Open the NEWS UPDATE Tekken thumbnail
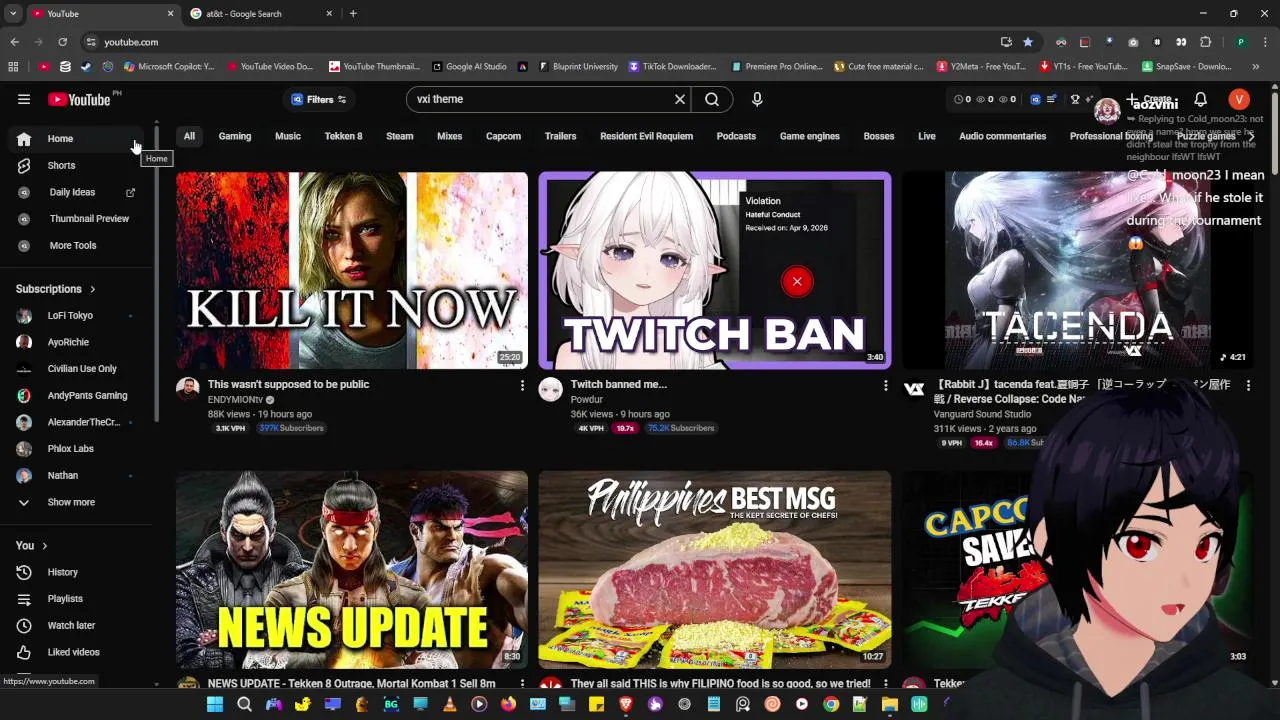The image size is (1280, 720). point(352,569)
